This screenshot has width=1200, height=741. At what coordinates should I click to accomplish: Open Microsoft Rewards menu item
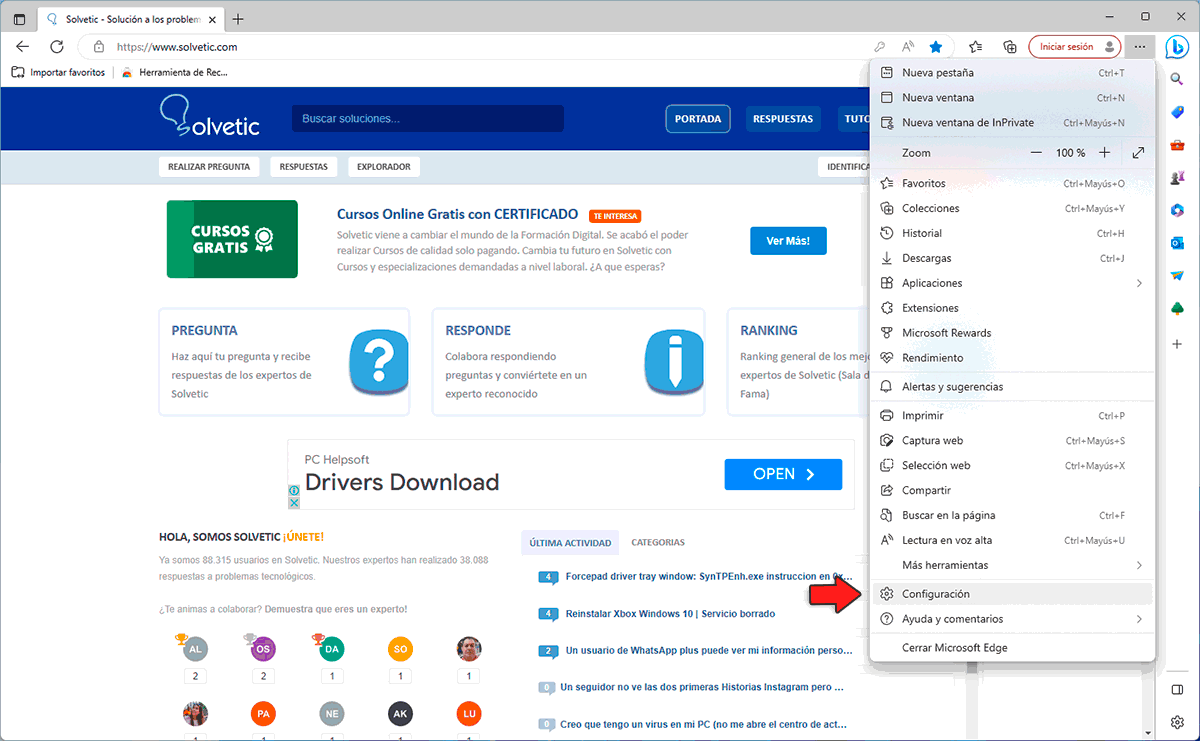point(1012,333)
